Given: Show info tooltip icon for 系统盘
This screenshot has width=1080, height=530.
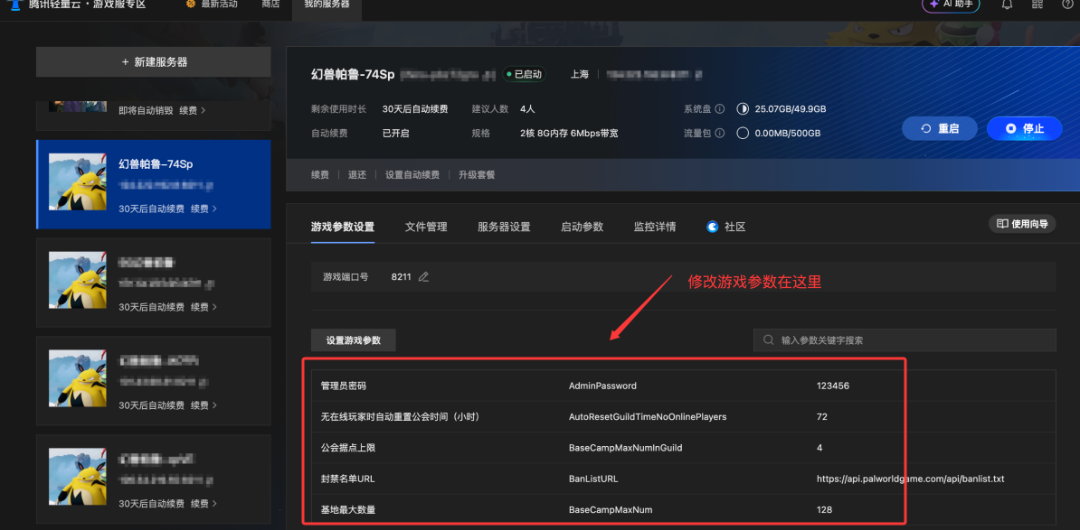Looking at the screenshot, I should 720,109.
